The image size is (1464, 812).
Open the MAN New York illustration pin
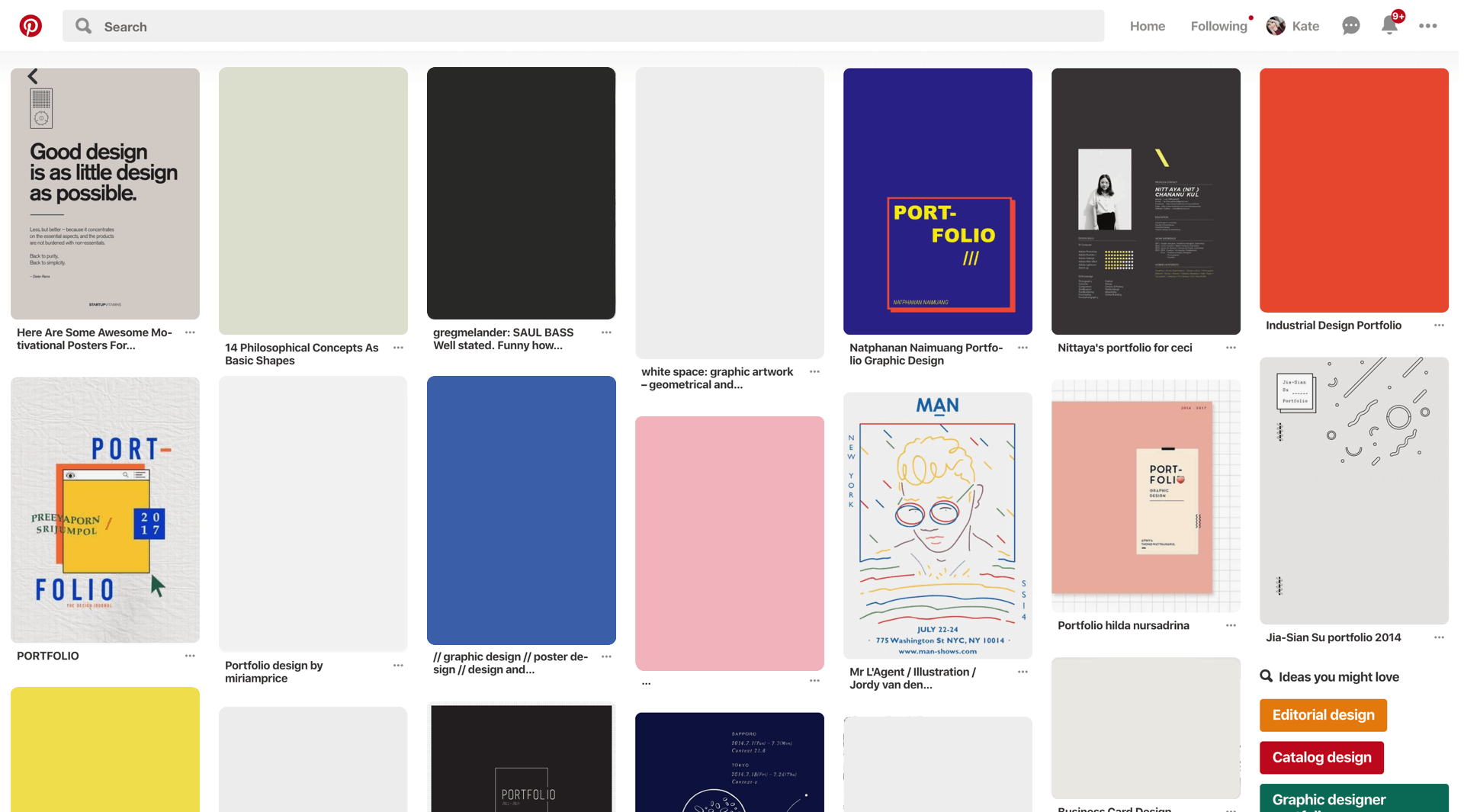[938, 526]
